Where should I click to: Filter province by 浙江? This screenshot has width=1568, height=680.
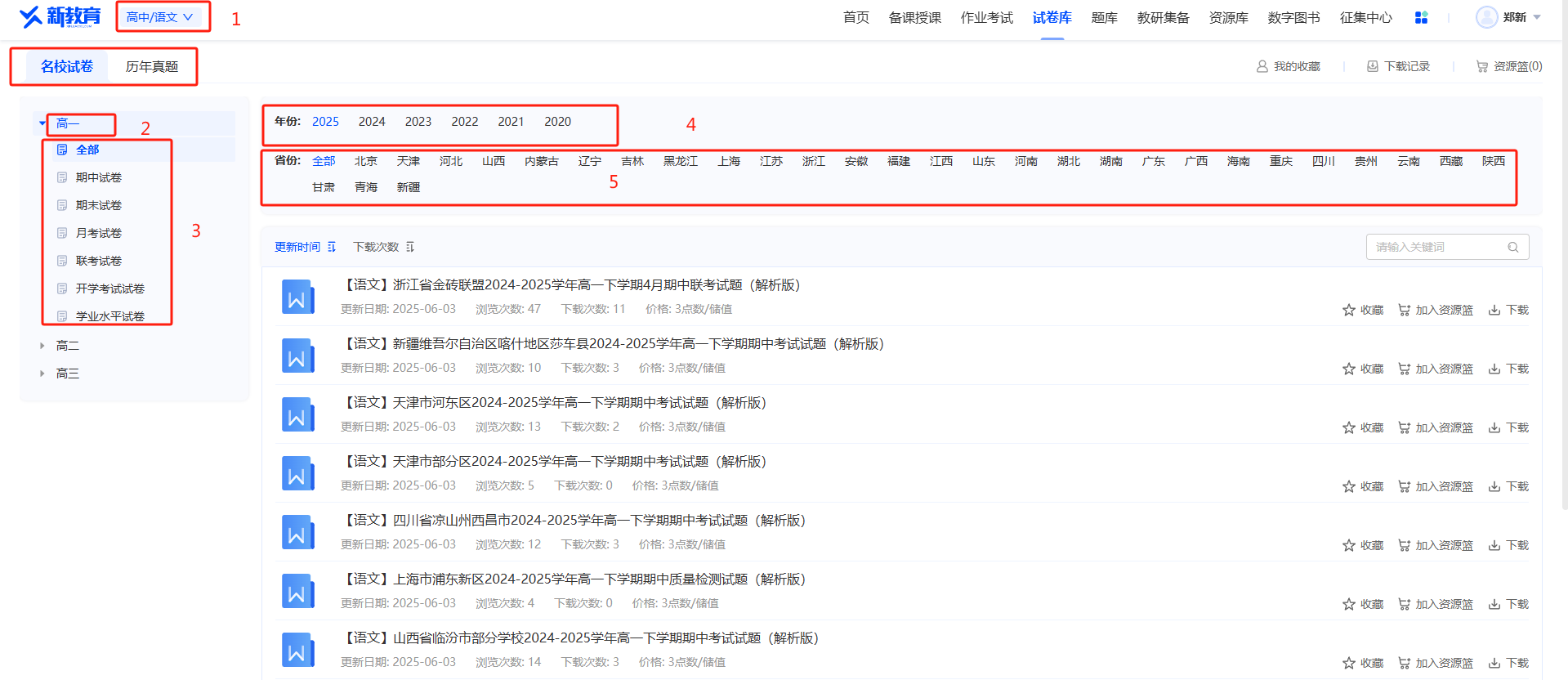[x=814, y=161]
